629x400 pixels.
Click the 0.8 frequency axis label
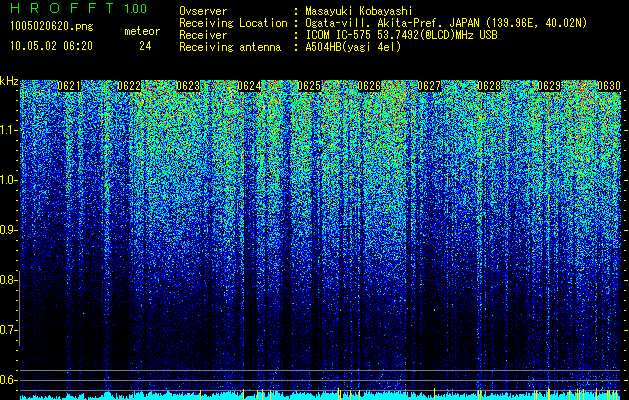pos(8,280)
